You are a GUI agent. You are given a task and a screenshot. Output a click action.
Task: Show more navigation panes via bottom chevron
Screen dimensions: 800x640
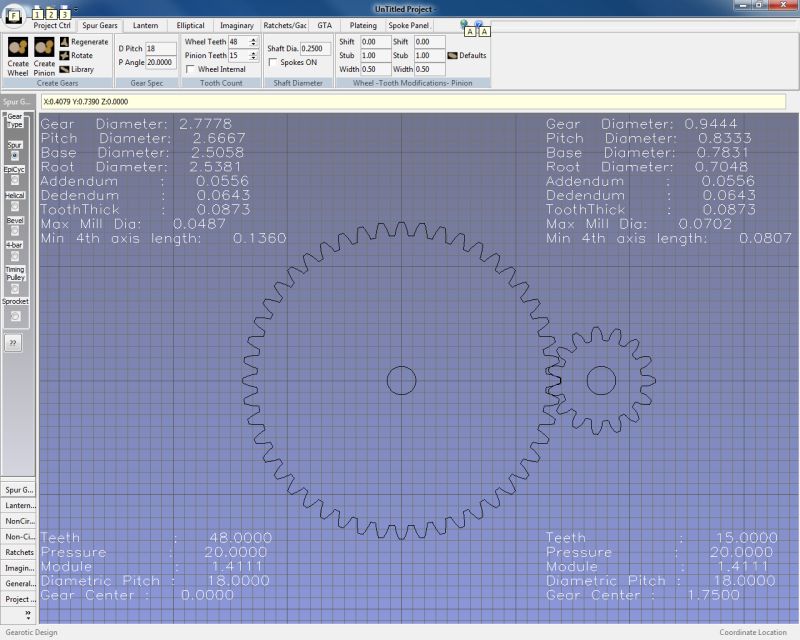28,615
